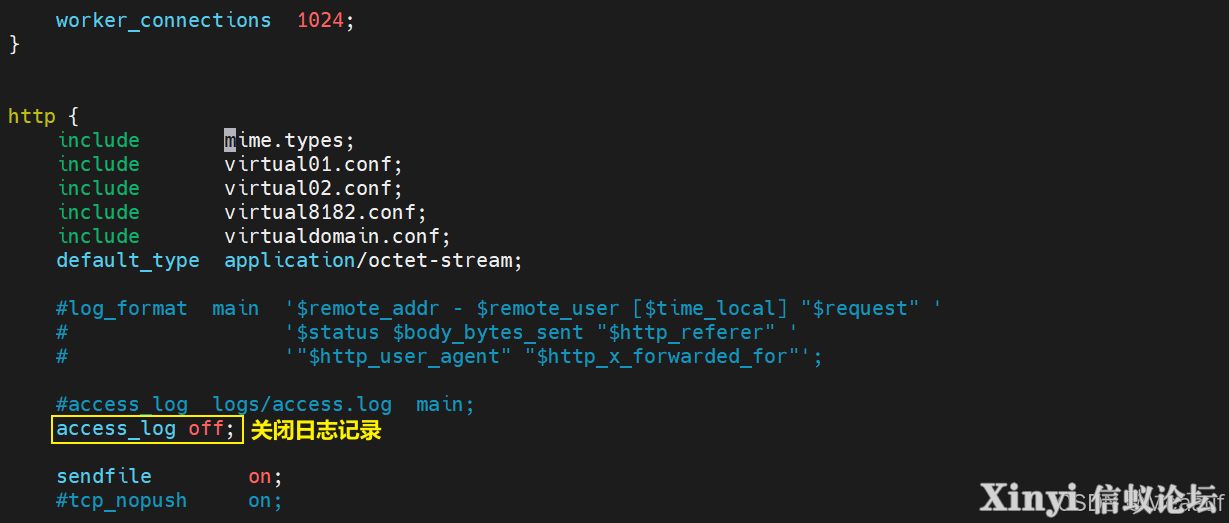Click the virtual8182.conf include entry

click(x=322, y=212)
